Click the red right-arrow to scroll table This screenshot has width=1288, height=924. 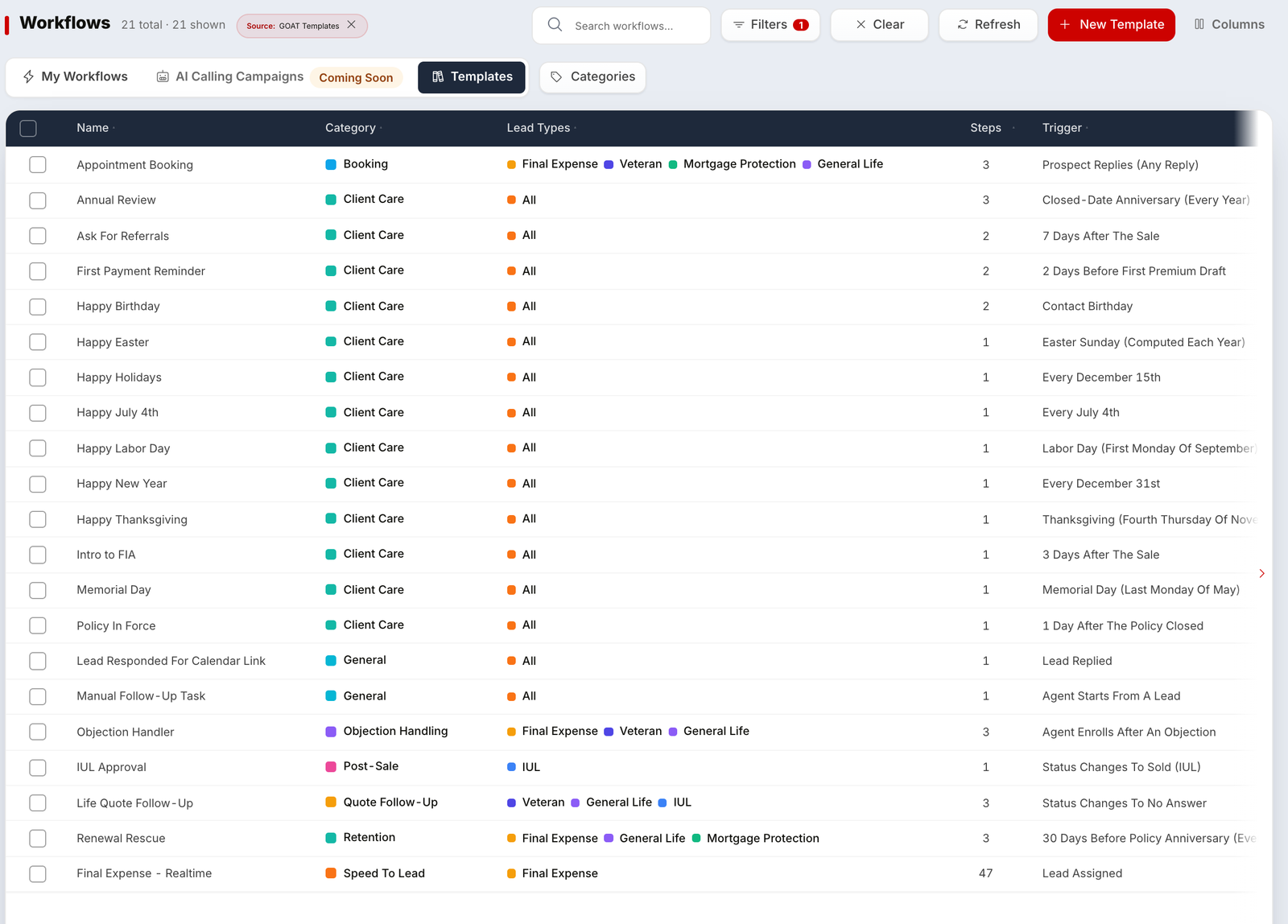(x=1261, y=573)
